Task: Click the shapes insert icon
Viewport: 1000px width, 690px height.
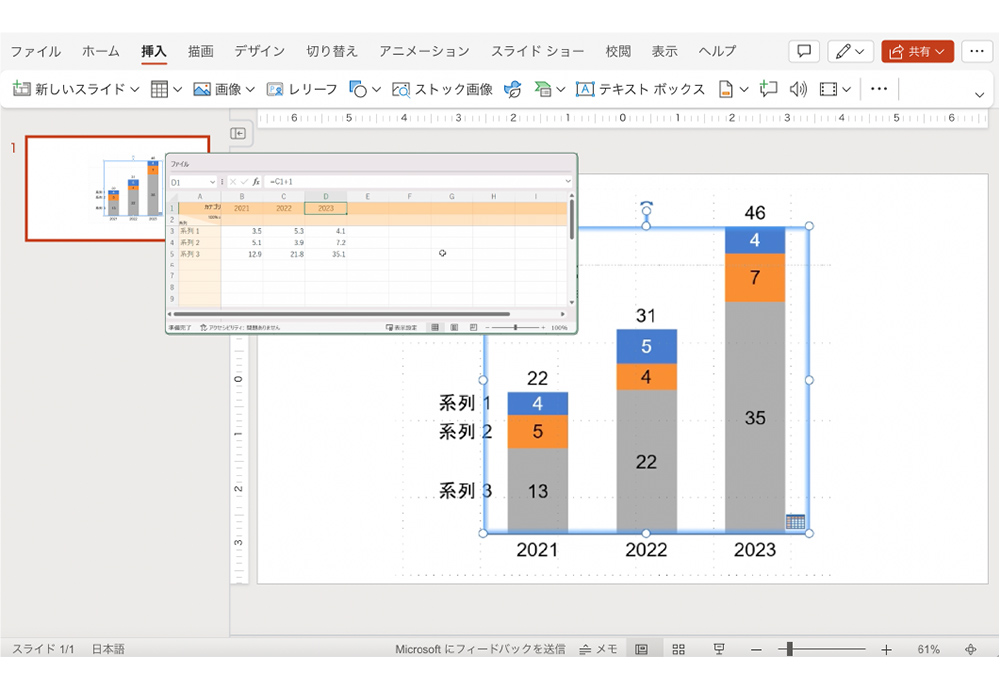Action: (x=358, y=89)
